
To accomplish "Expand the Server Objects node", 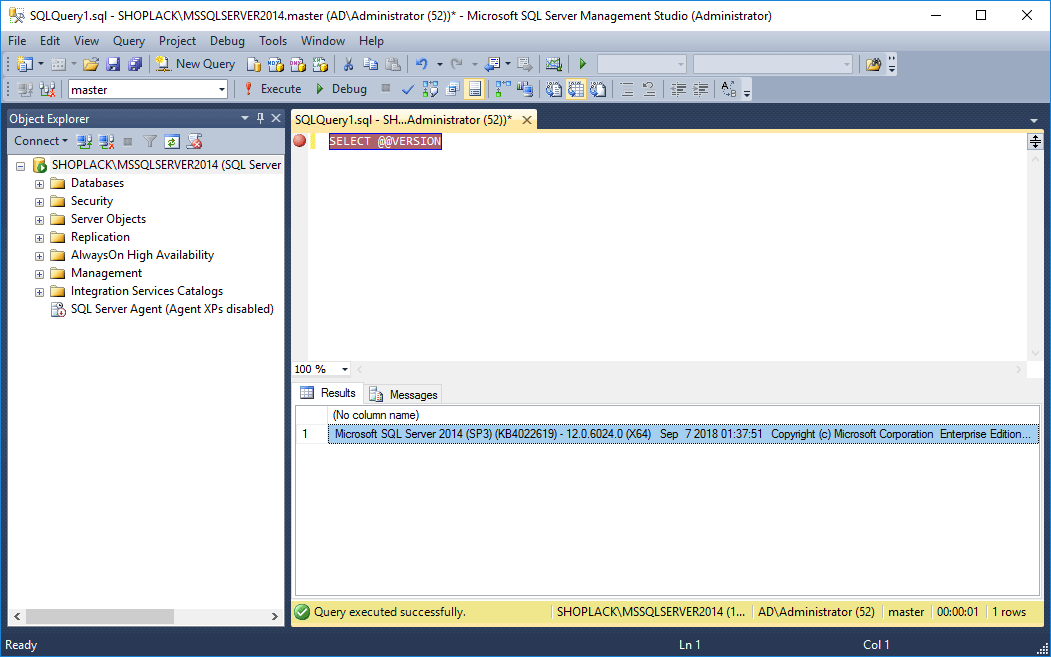I will coord(40,220).
